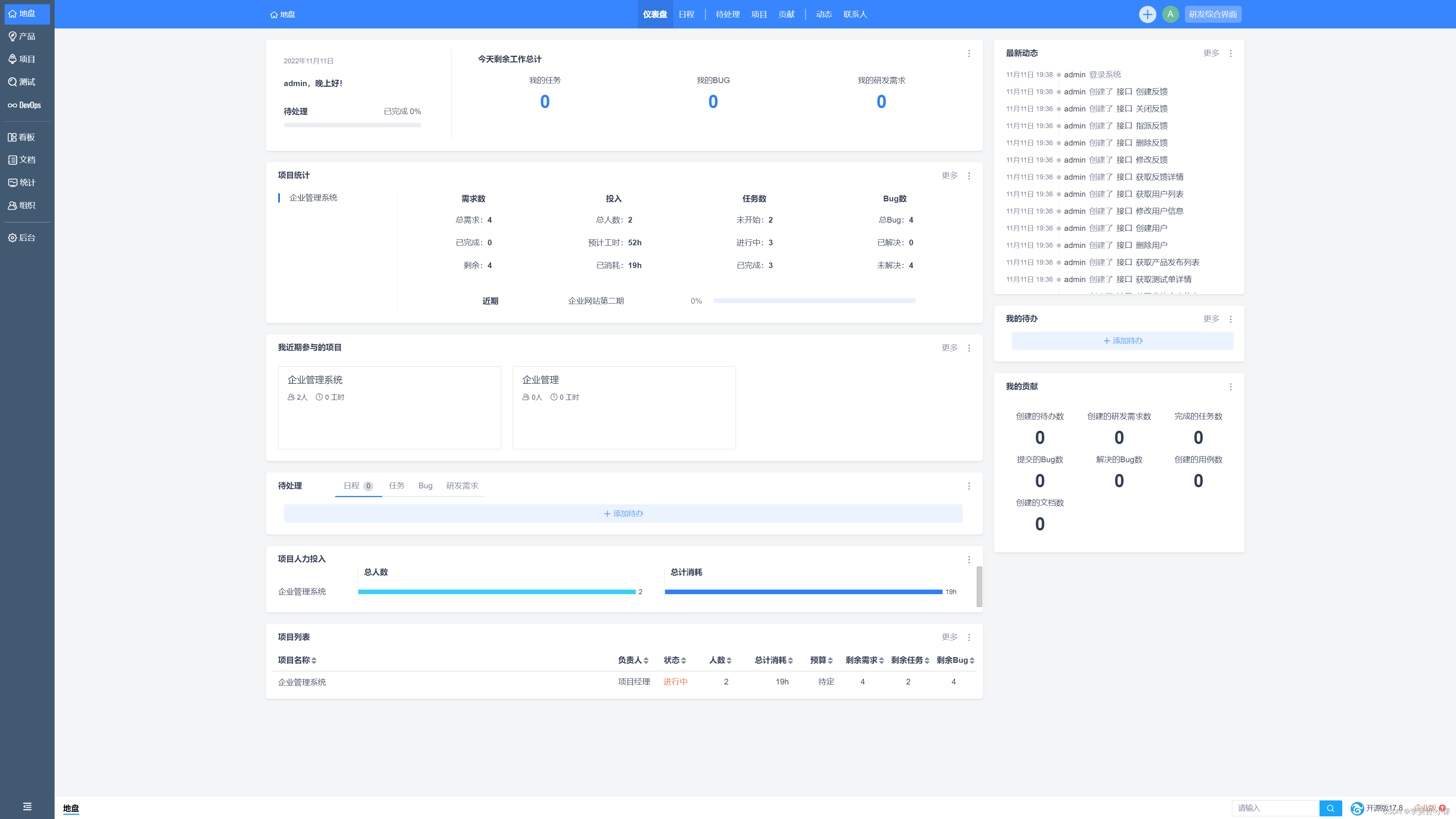This screenshot has width=1456, height=819.
Task: Open the three-dot menu of 最新动态 block
Action: pos(1230,54)
